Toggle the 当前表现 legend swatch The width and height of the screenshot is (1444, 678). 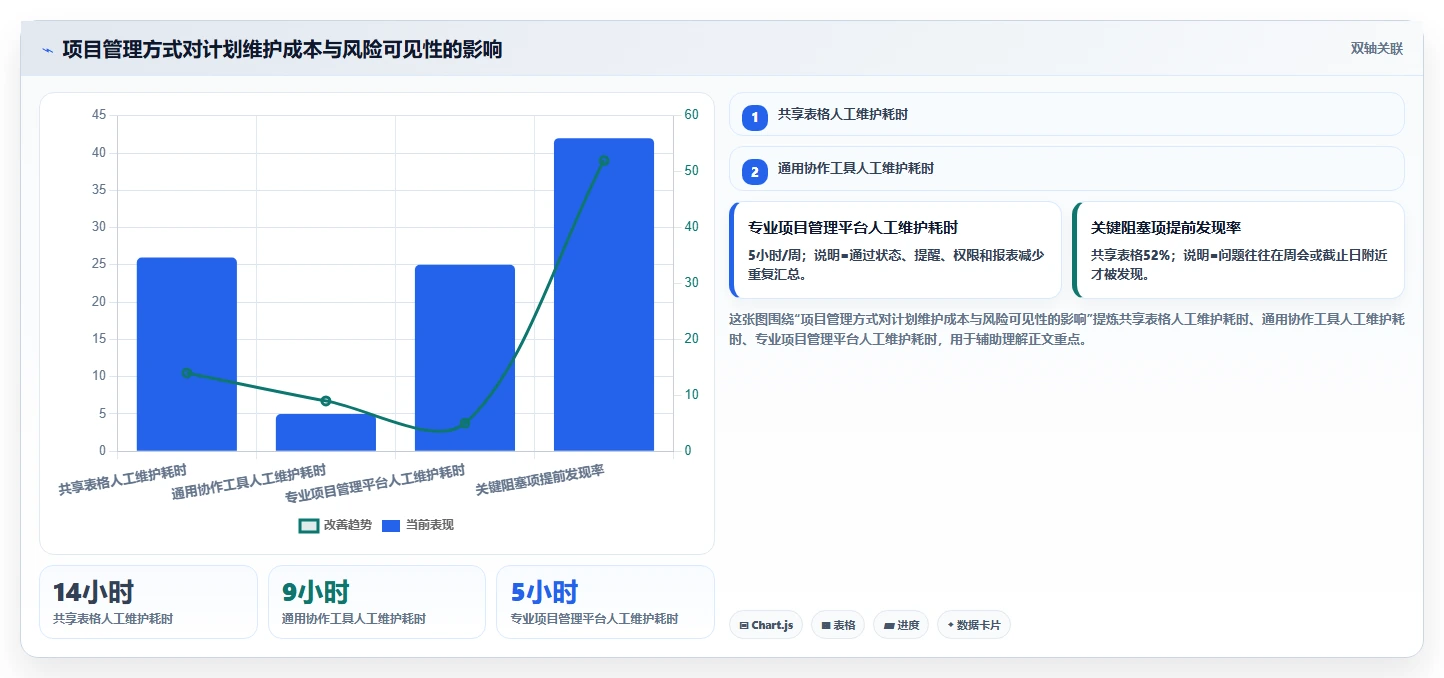click(391, 525)
